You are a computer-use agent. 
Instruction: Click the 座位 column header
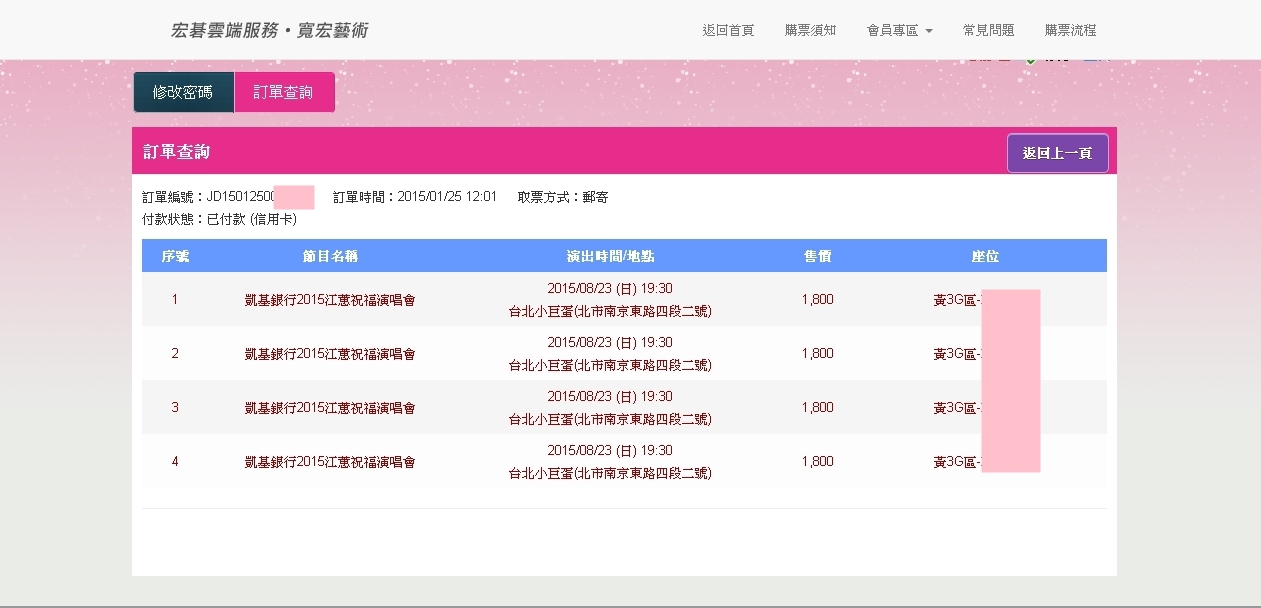985,256
